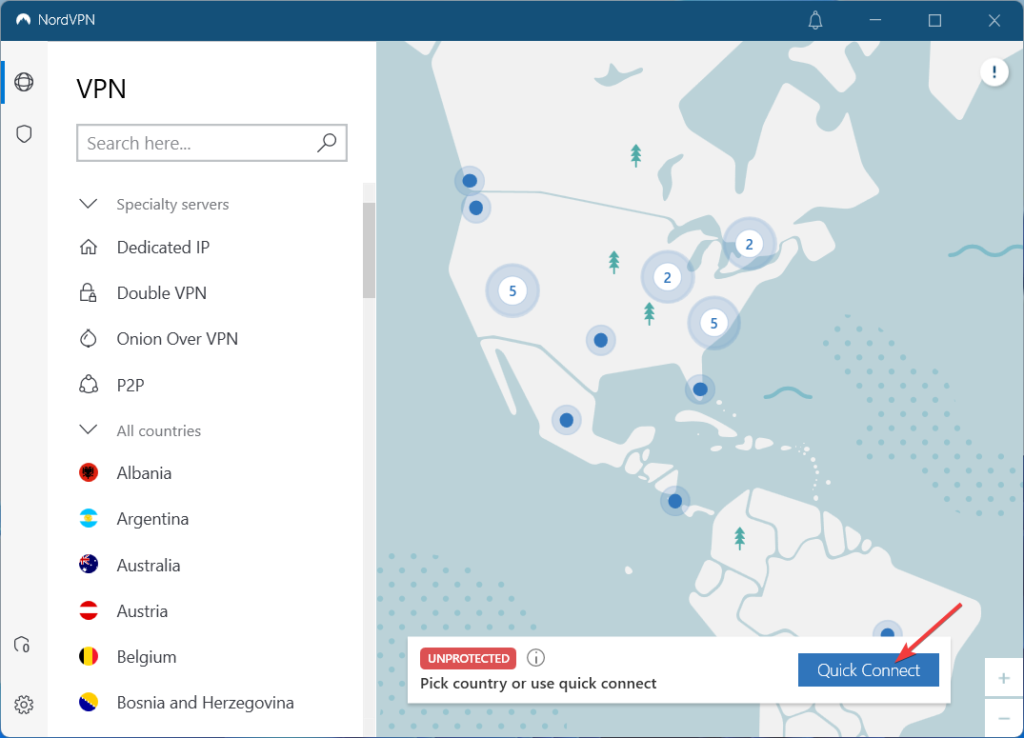This screenshot has width=1024, height=738.
Task: Select Double VPN specialty server
Action: (x=161, y=293)
